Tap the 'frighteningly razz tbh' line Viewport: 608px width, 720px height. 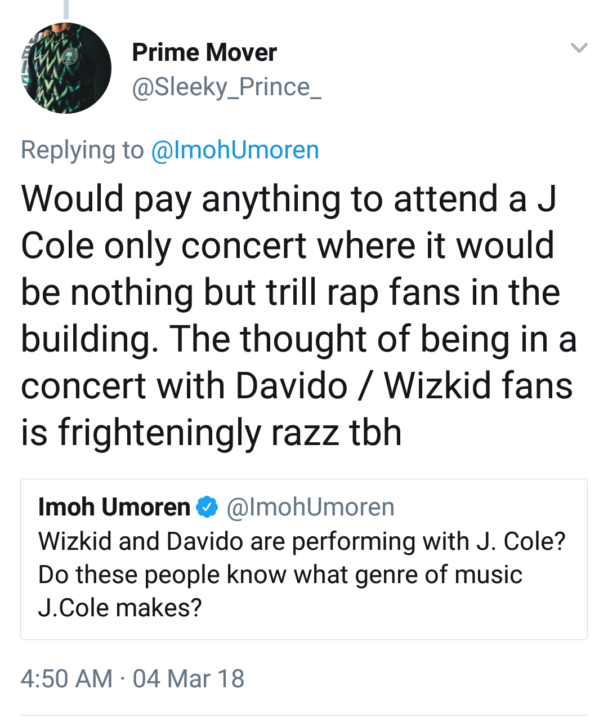[x=211, y=433]
